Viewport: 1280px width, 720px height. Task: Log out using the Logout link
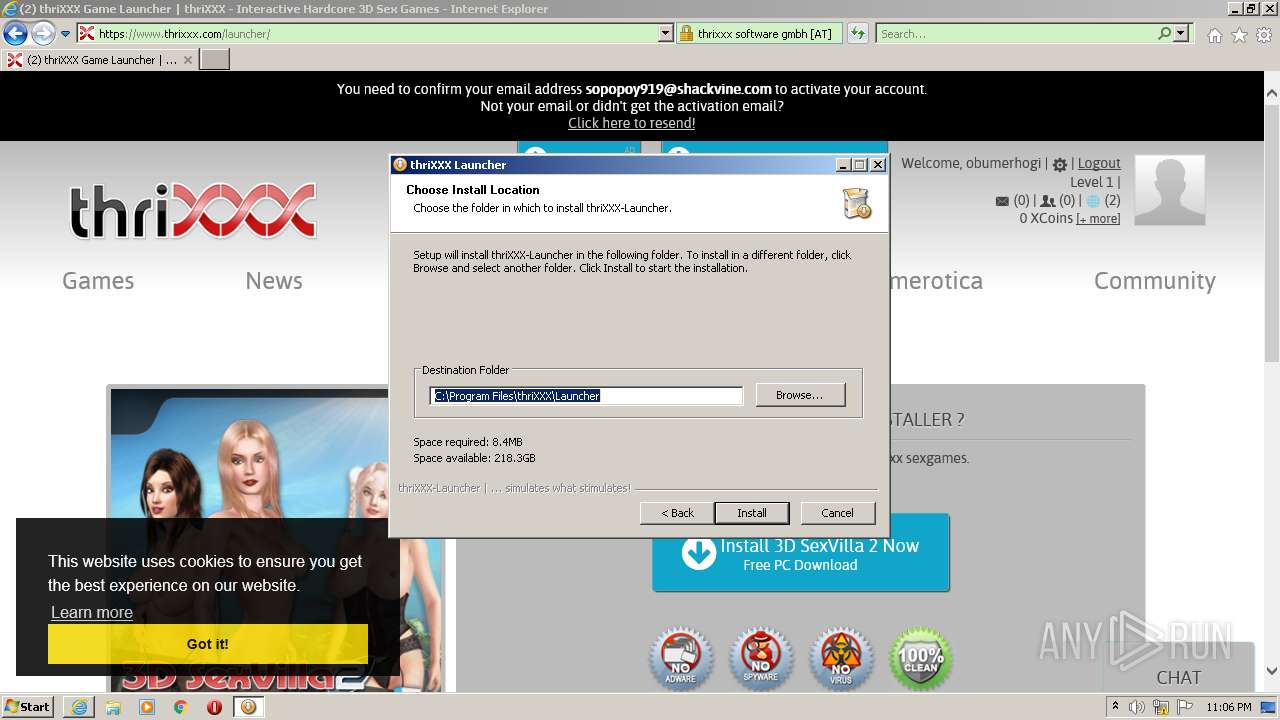1099,163
